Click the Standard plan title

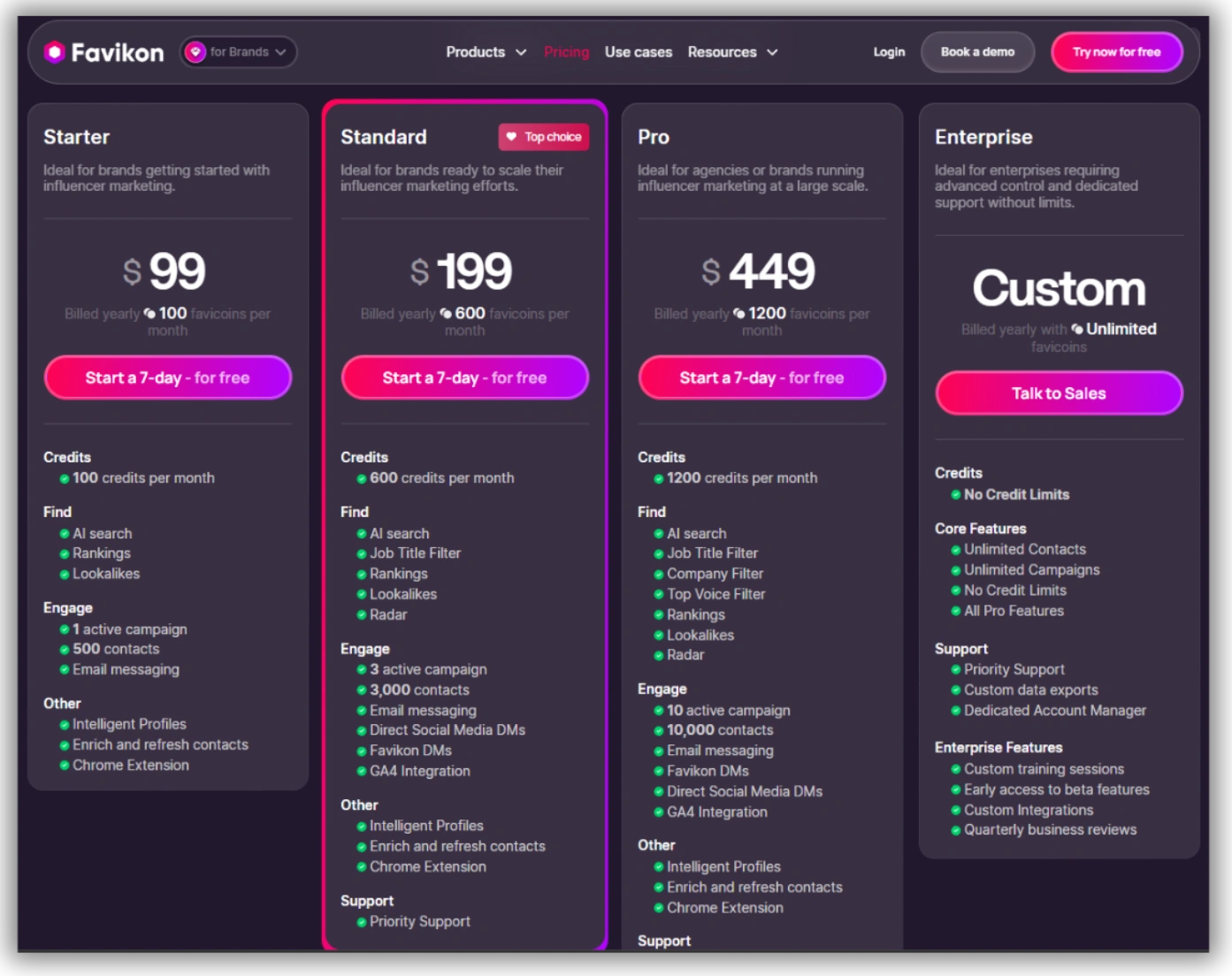tap(384, 137)
